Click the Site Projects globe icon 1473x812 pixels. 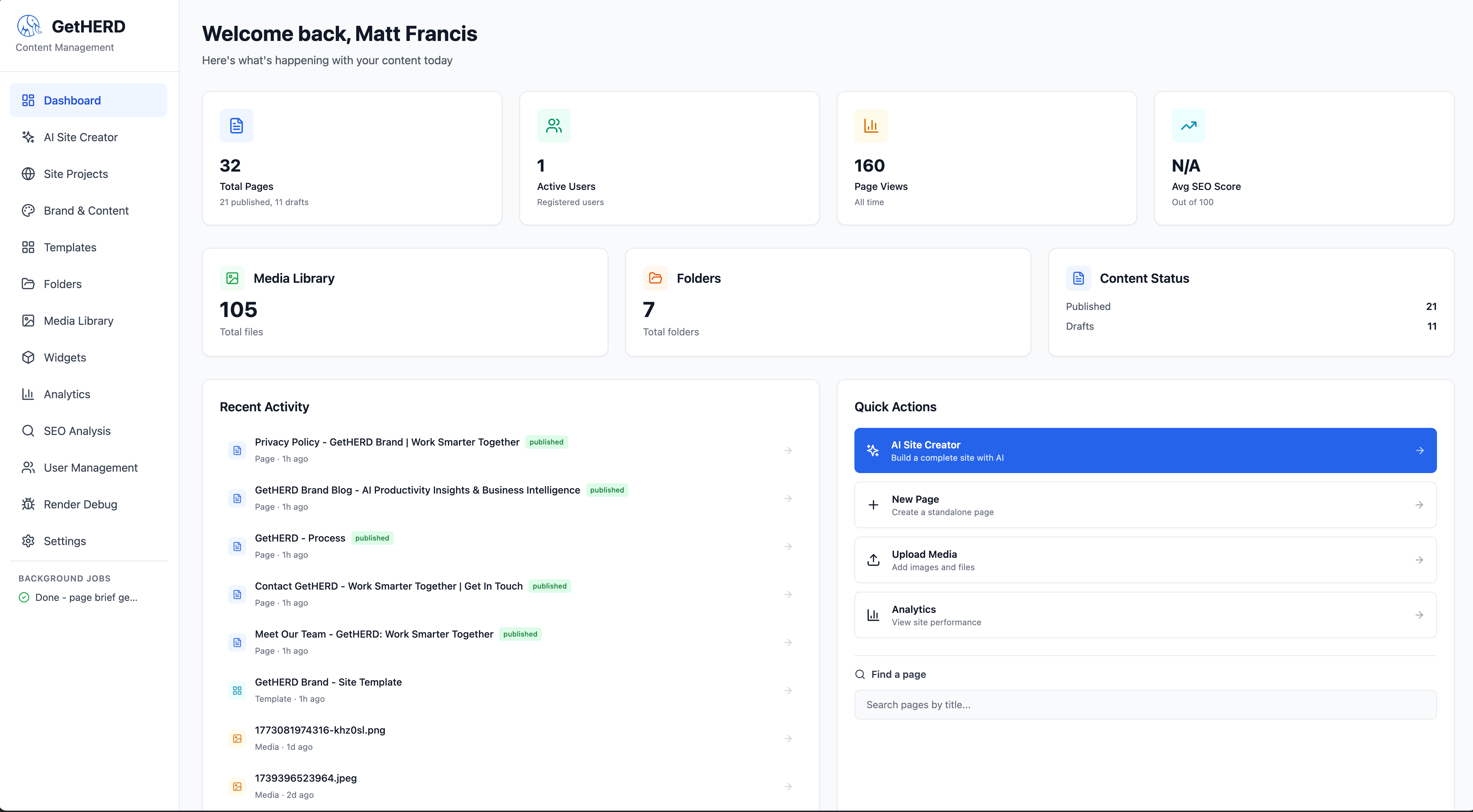[x=28, y=174]
